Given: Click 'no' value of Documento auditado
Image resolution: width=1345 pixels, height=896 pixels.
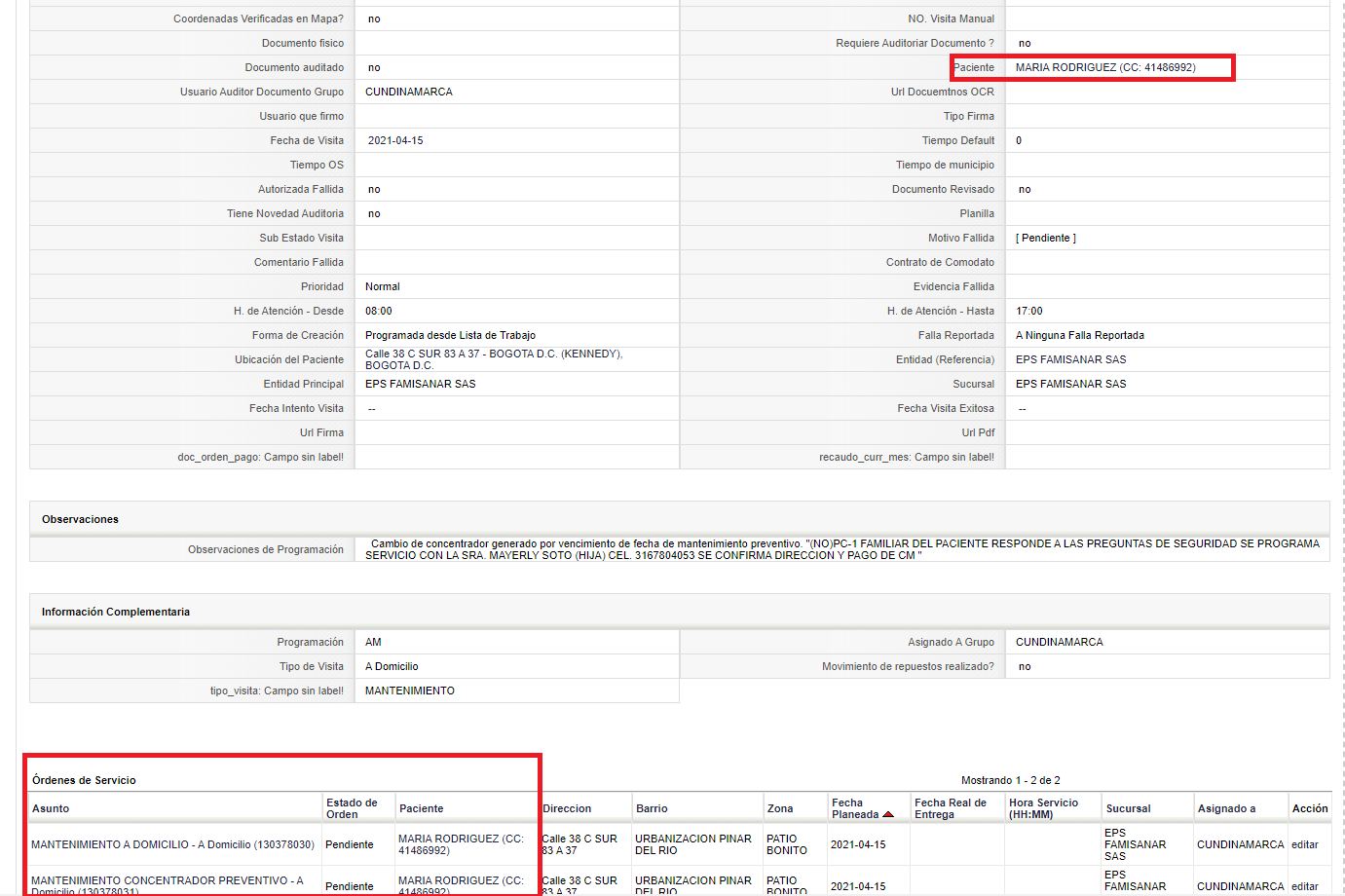Looking at the screenshot, I should 374,67.
